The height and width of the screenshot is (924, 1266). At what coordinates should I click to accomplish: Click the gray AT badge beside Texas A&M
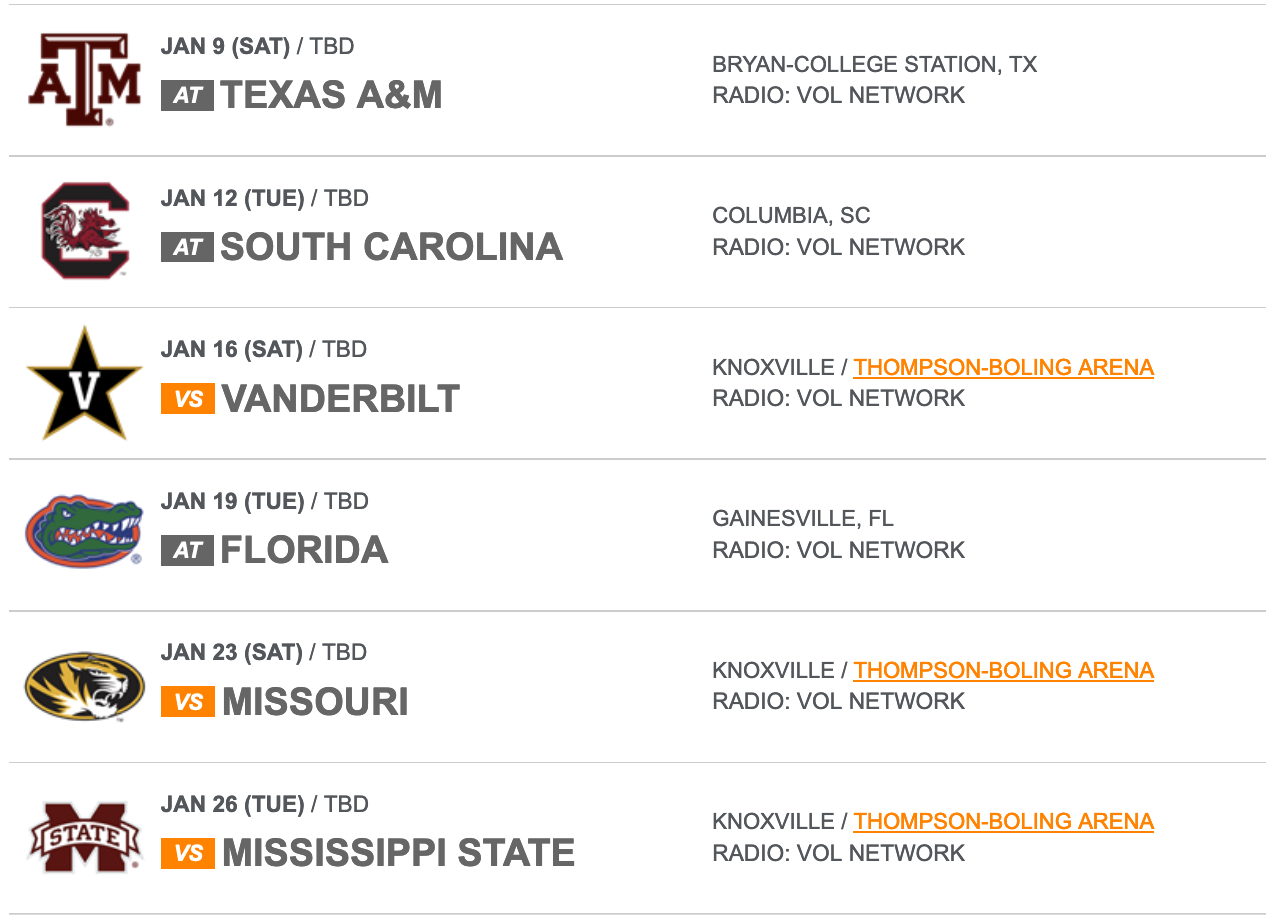coord(187,95)
